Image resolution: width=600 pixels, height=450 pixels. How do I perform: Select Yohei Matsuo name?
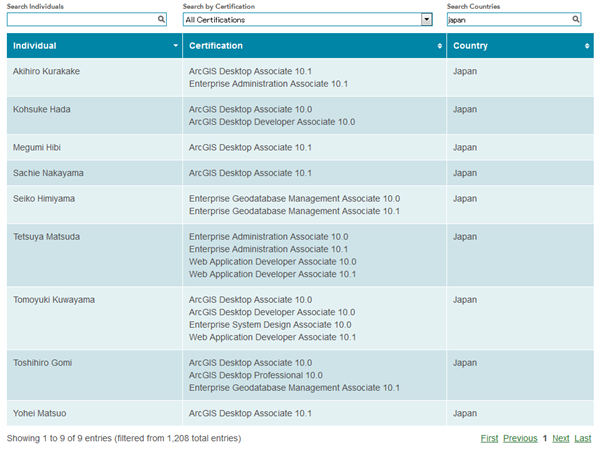(x=39, y=413)
